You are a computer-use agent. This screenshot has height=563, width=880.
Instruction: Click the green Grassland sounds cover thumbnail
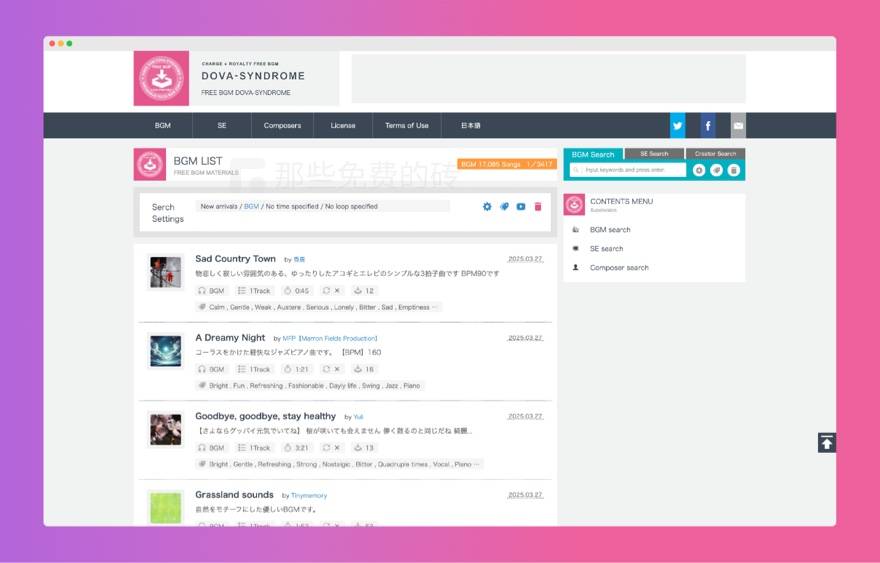(166, 508)
